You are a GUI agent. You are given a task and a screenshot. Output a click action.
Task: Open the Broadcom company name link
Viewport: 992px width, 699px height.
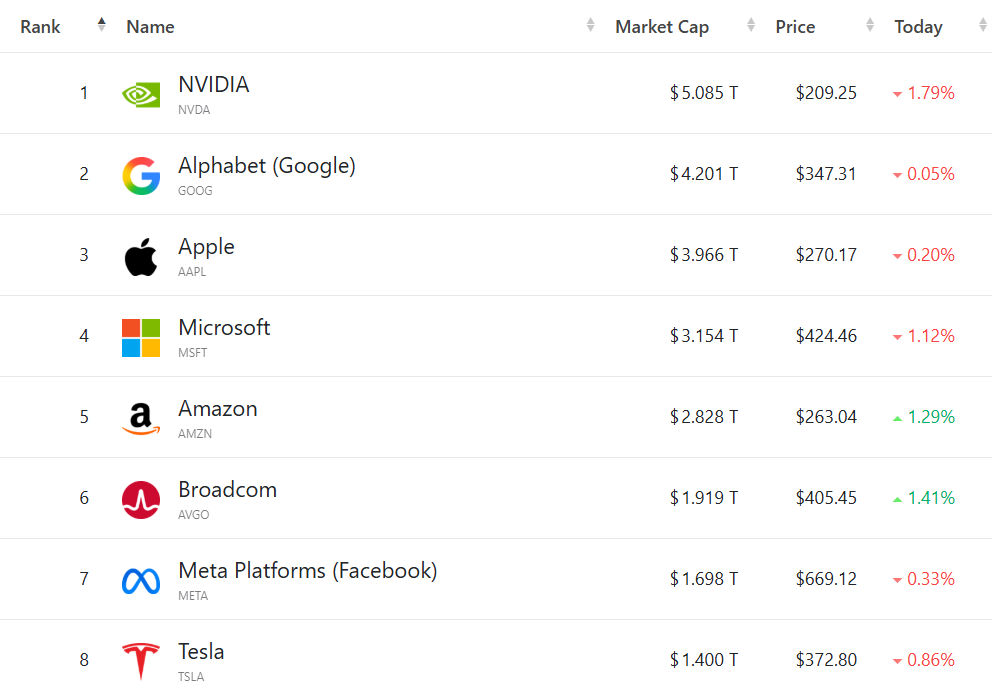[227, 489]
